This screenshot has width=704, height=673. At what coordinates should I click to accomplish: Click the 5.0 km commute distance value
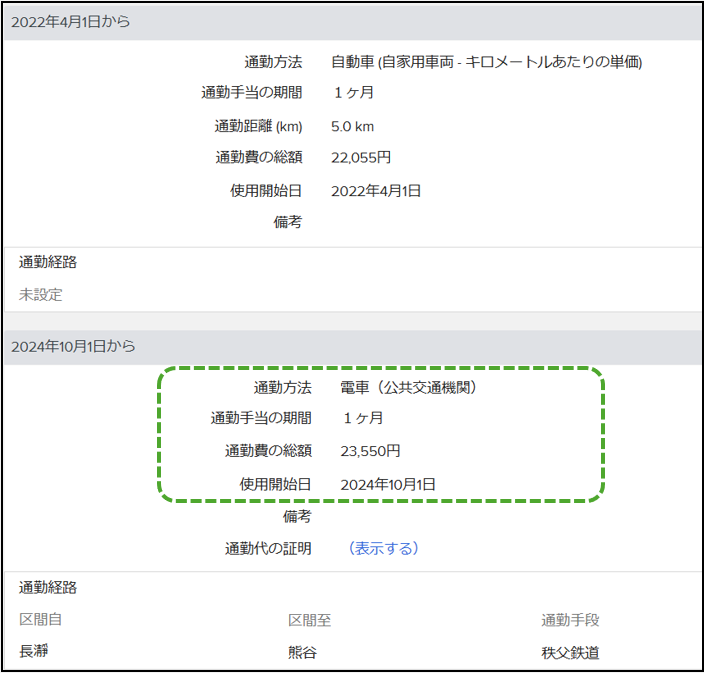pos(352,126)
